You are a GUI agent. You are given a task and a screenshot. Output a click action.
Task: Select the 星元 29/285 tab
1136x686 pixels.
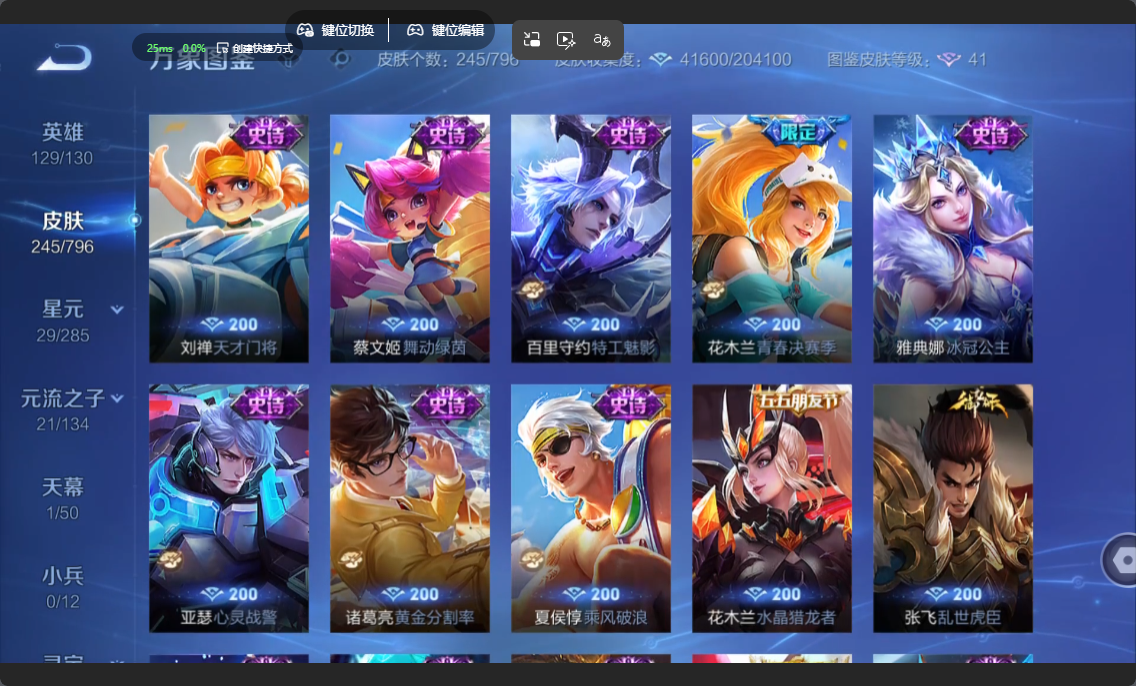(x=62, y=322)
